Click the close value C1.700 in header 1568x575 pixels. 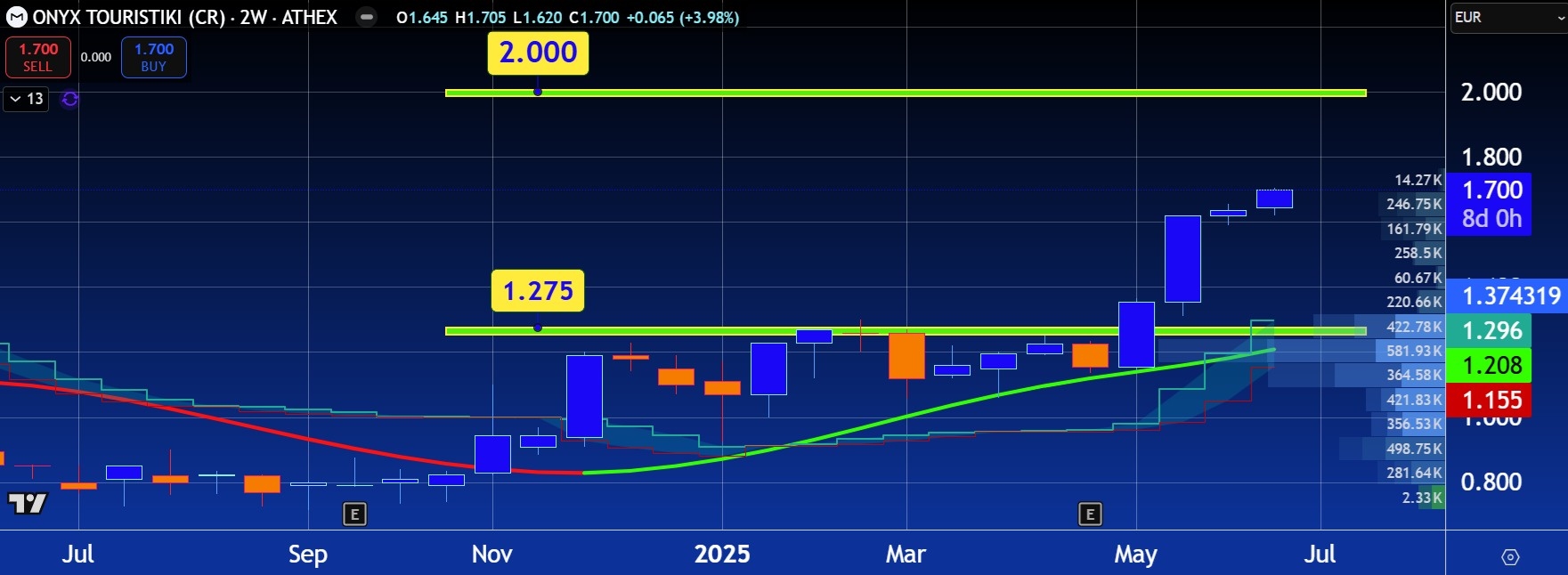[594, 17]
